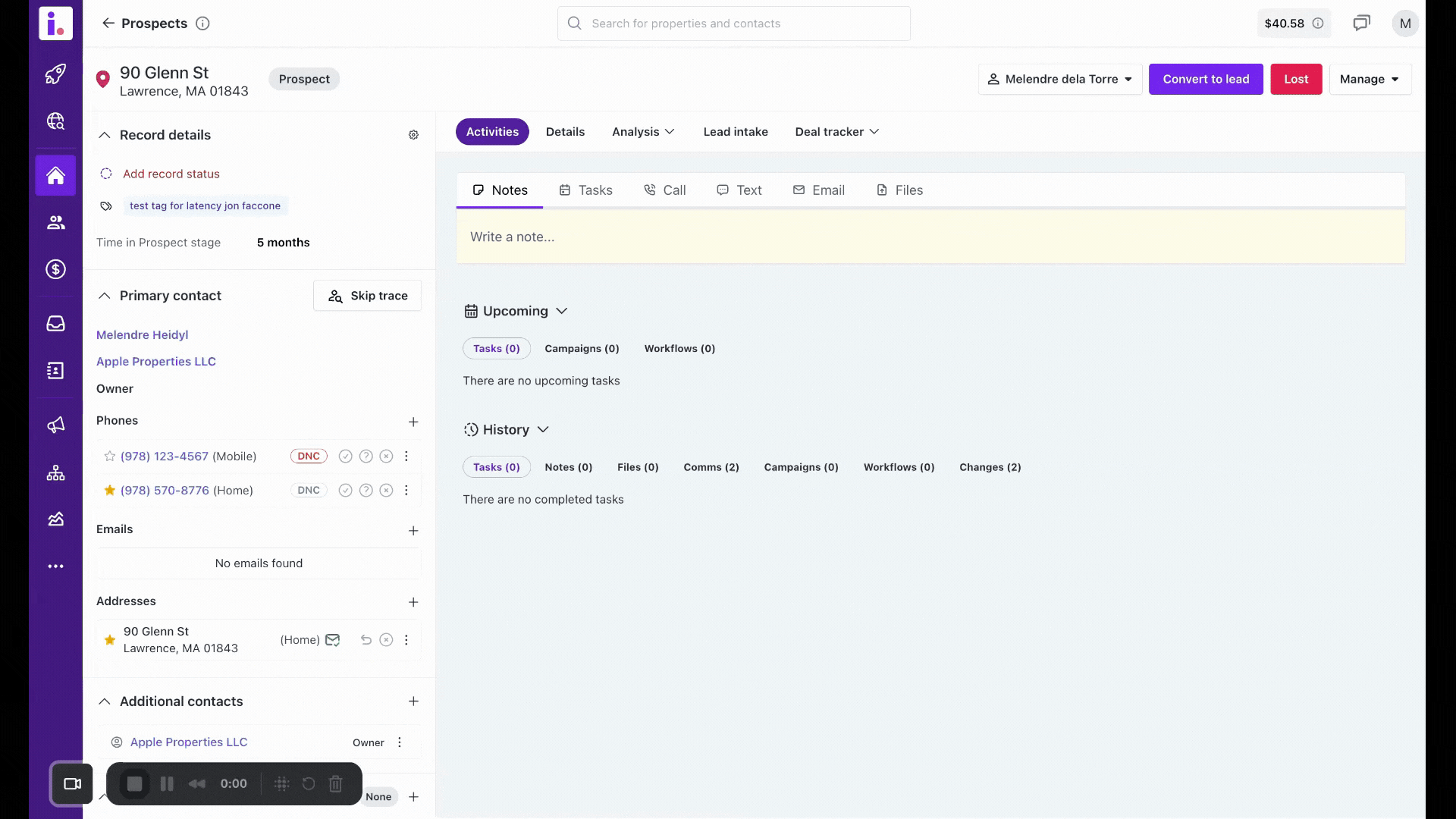Toggle the star favorite on (978) 123-4567

click(x=110, y=456)
